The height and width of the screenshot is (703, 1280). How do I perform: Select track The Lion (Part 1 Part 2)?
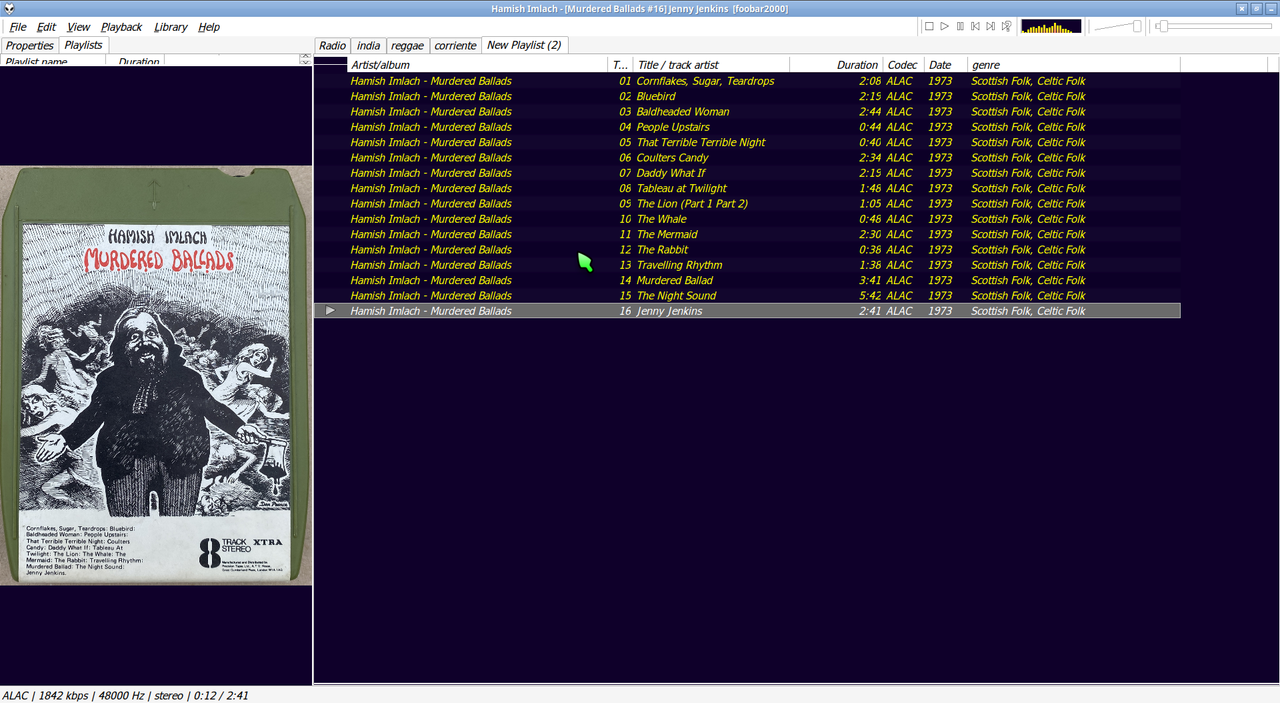(x=747, y=204)
